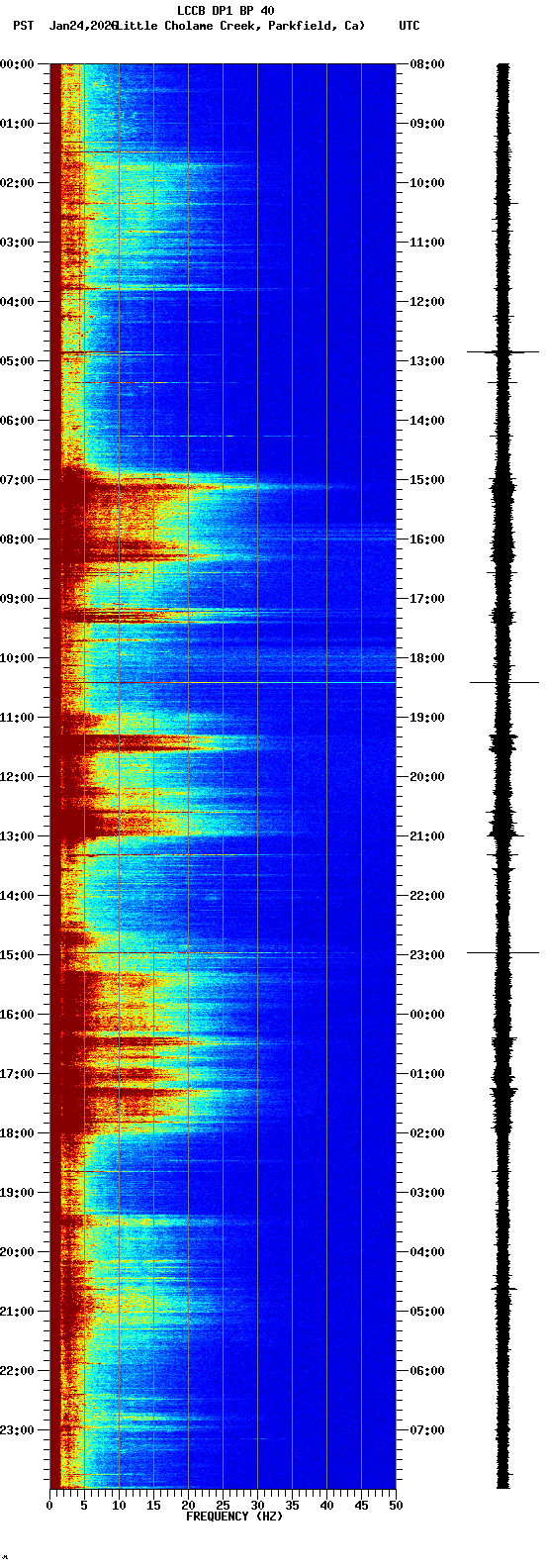Click the UTC axis label "02:00"

[427, 1133]
